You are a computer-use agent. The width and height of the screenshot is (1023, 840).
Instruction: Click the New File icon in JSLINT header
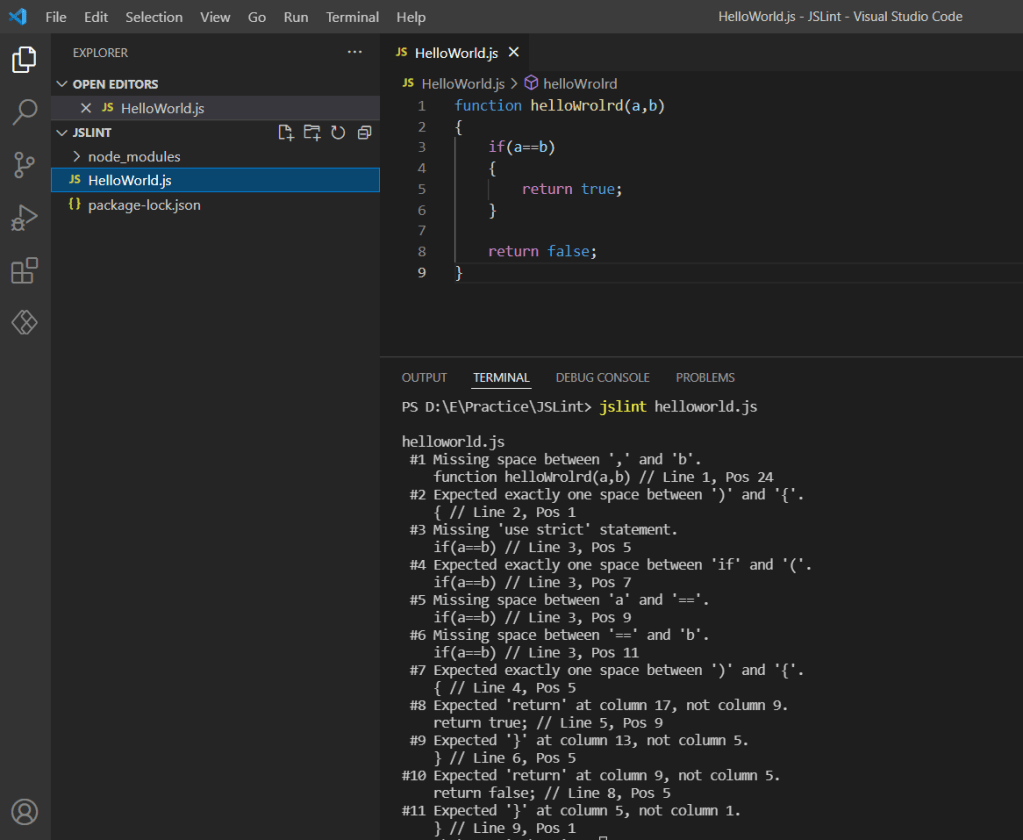tap(286, 132)
